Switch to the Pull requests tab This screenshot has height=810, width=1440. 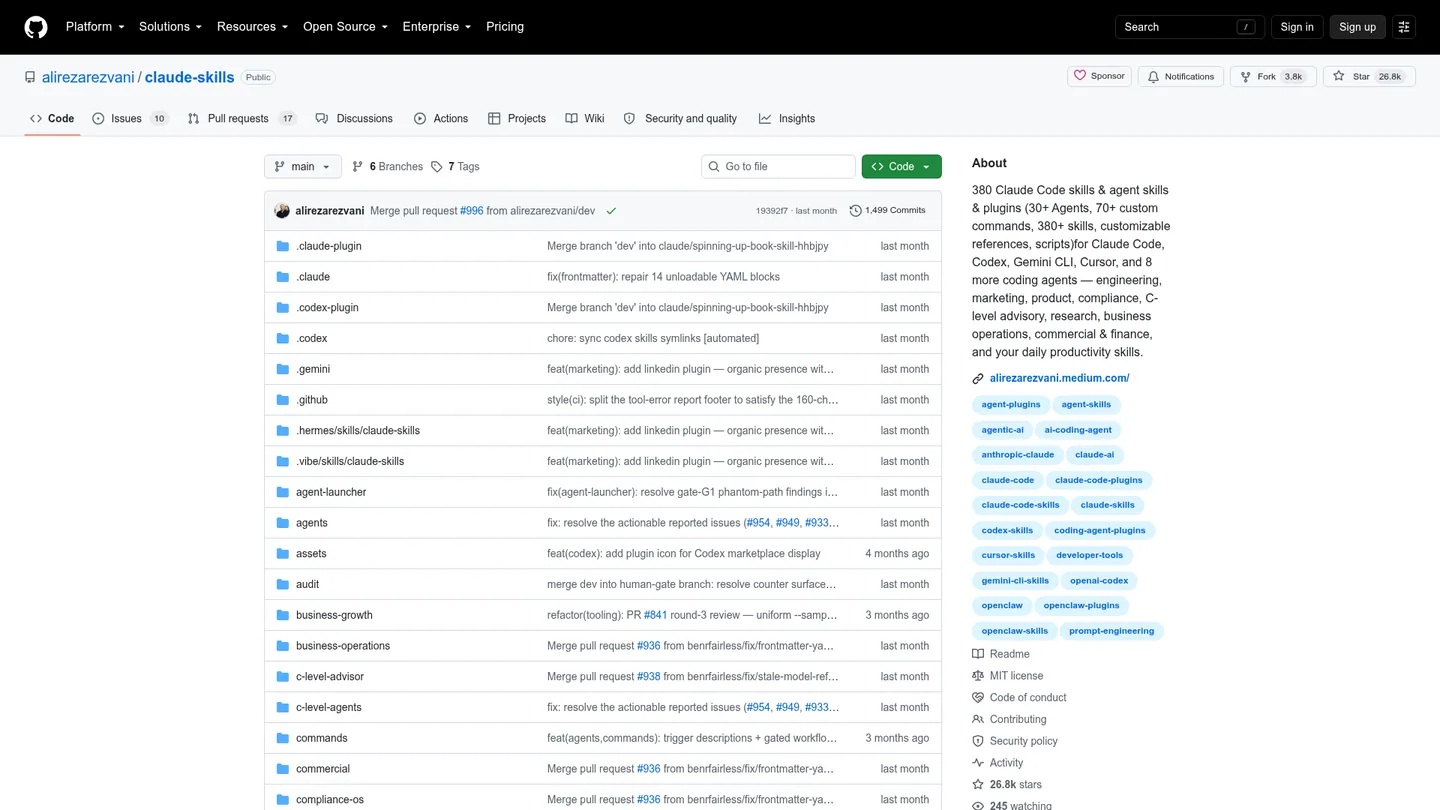tap(242, 119)
